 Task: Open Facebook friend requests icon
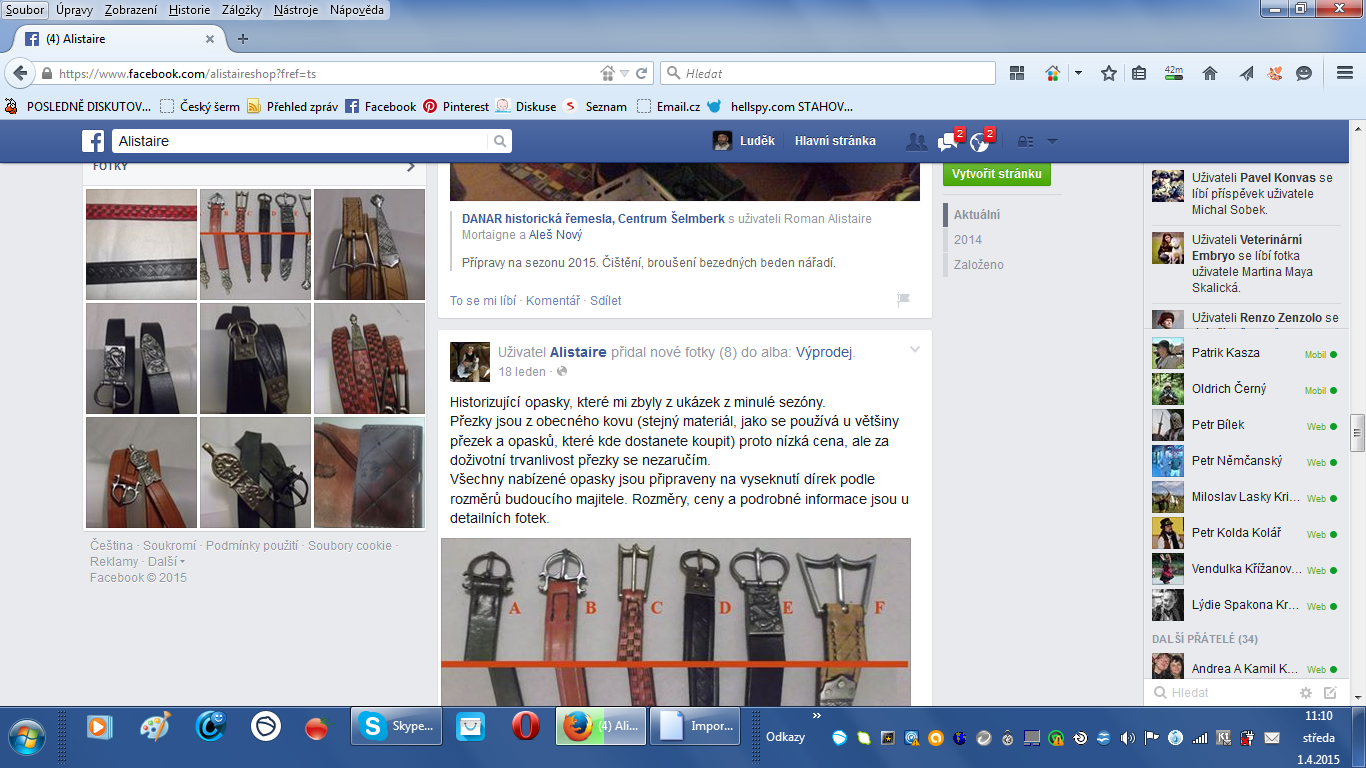[x=916, y=141]
